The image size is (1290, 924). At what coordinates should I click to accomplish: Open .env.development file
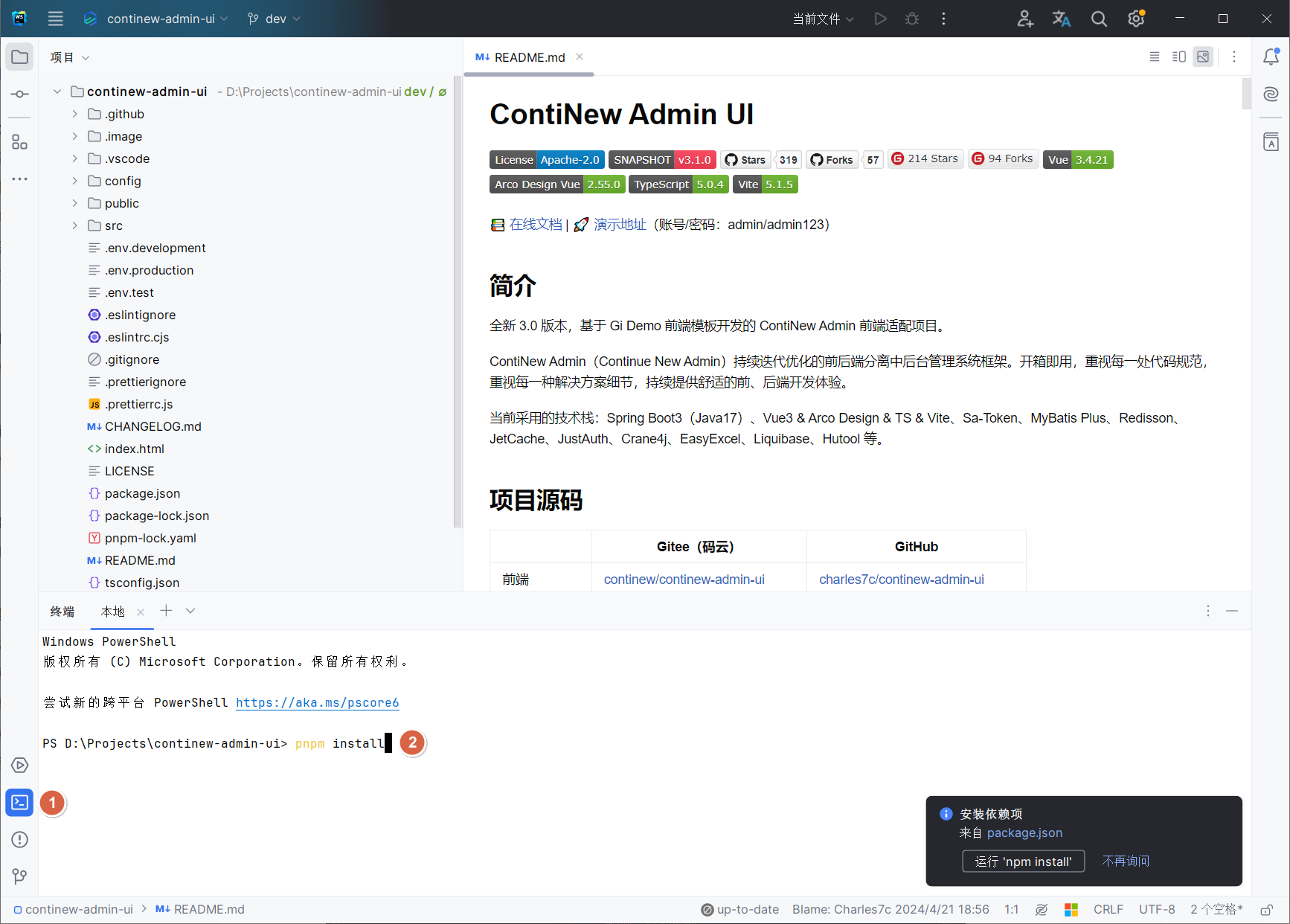(x=155, y=248)
